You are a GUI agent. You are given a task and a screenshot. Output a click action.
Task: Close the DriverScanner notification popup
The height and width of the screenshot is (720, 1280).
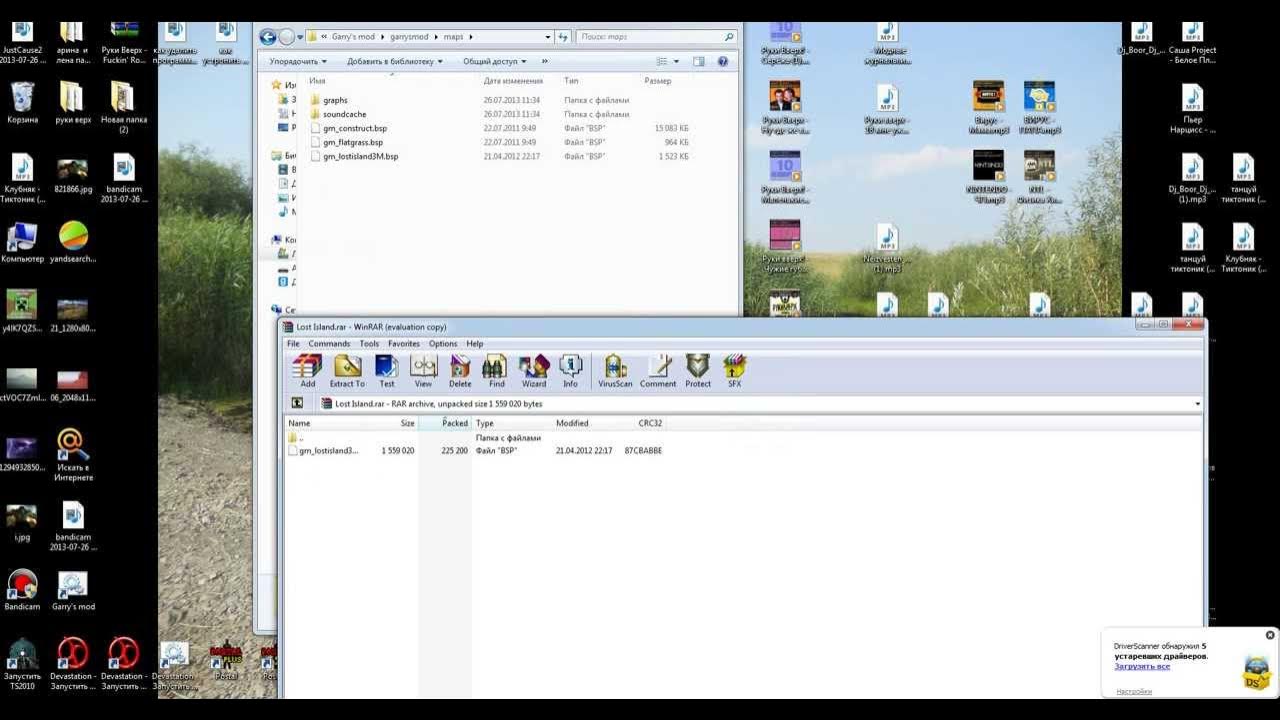(x=1270, y=635)
